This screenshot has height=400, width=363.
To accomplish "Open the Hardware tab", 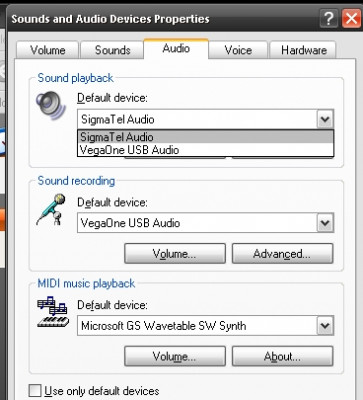I will click(303, 50).
